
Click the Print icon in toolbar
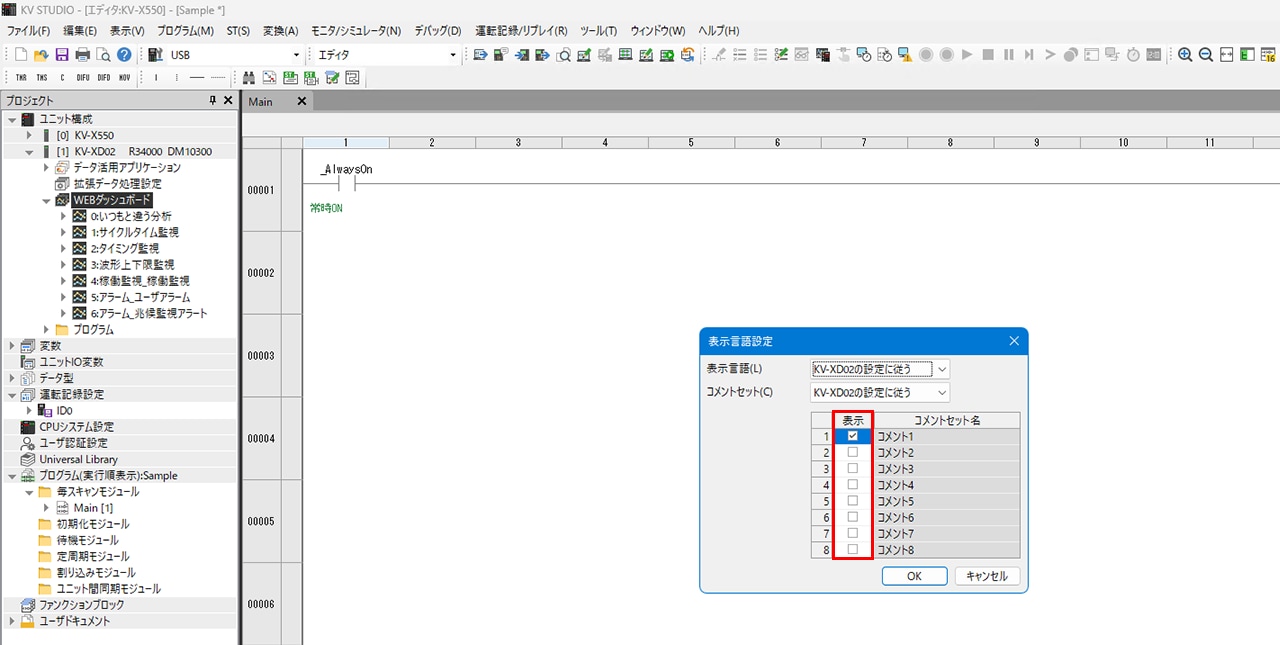coord(83,55)
